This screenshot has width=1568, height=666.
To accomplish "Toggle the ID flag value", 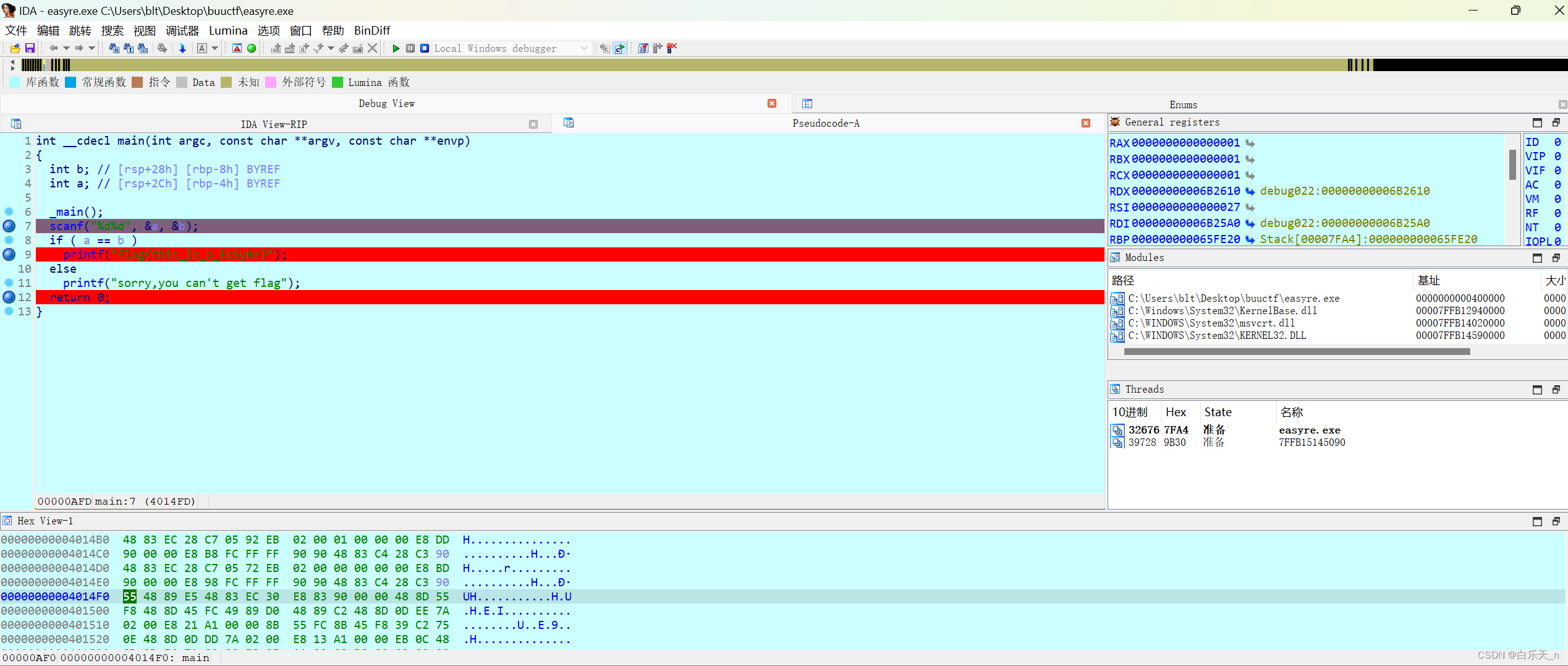I will point(1557,142).
